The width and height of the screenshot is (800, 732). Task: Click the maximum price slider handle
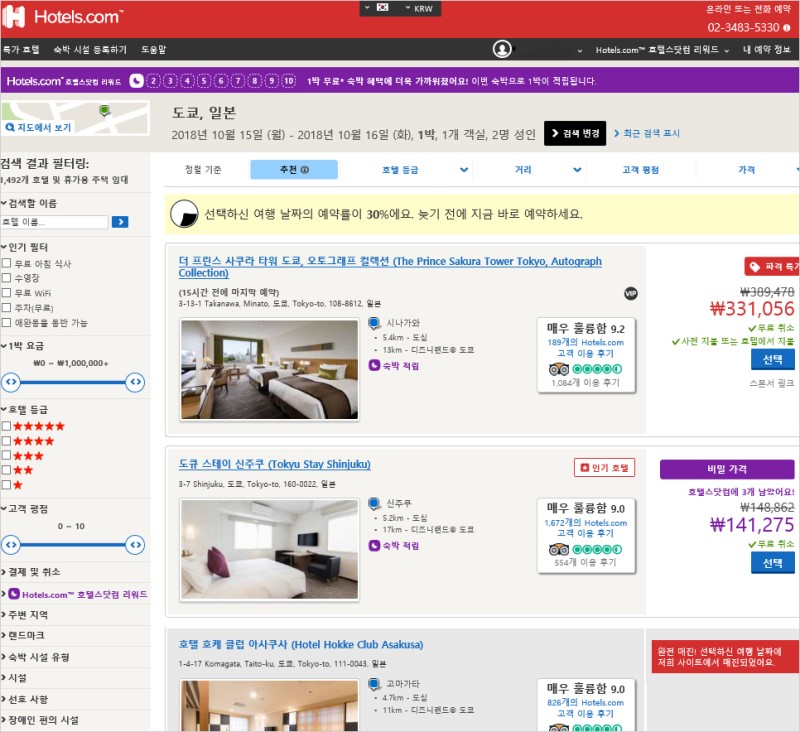coord(135,382)
